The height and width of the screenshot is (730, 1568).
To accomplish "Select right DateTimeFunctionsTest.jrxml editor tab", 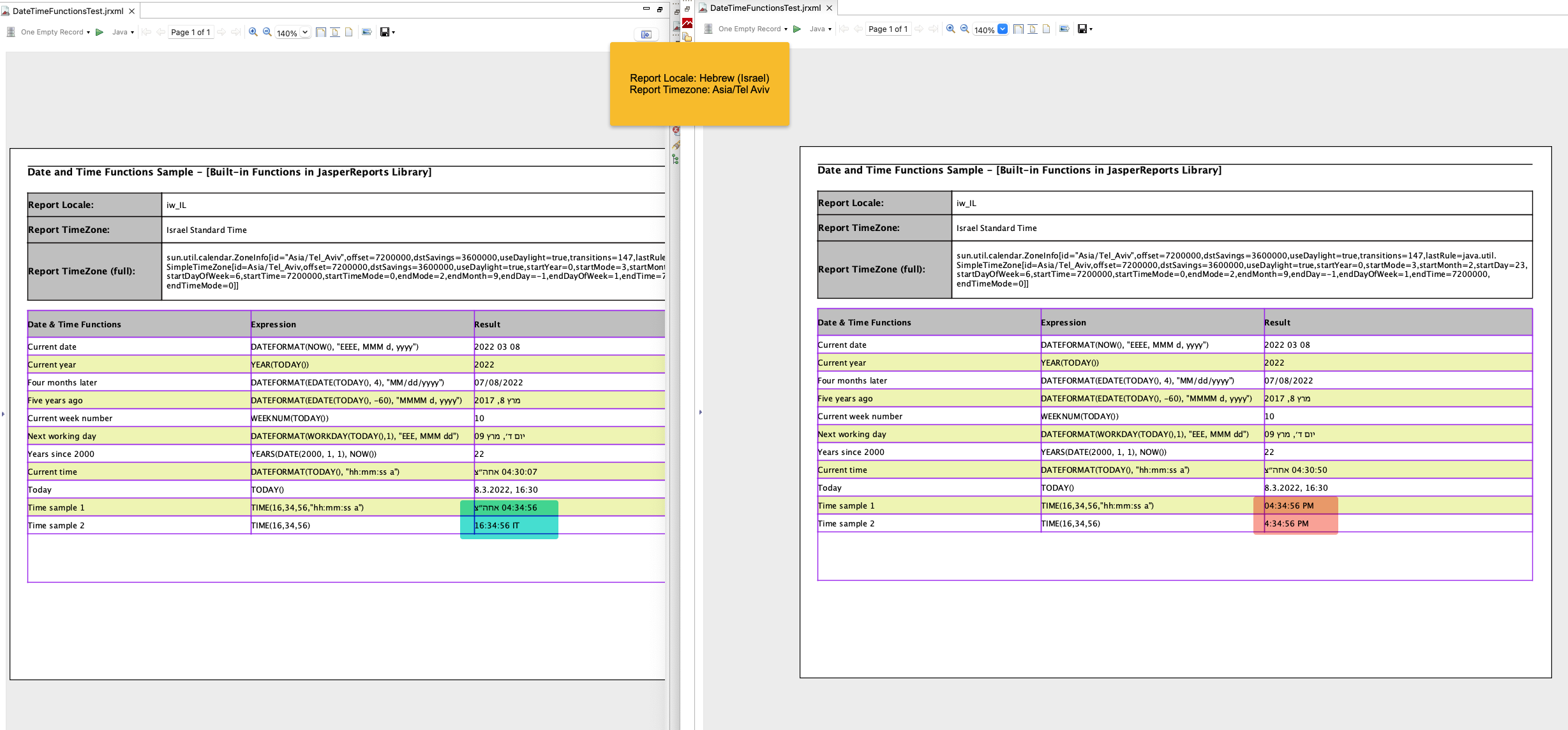I will (765, 8).
